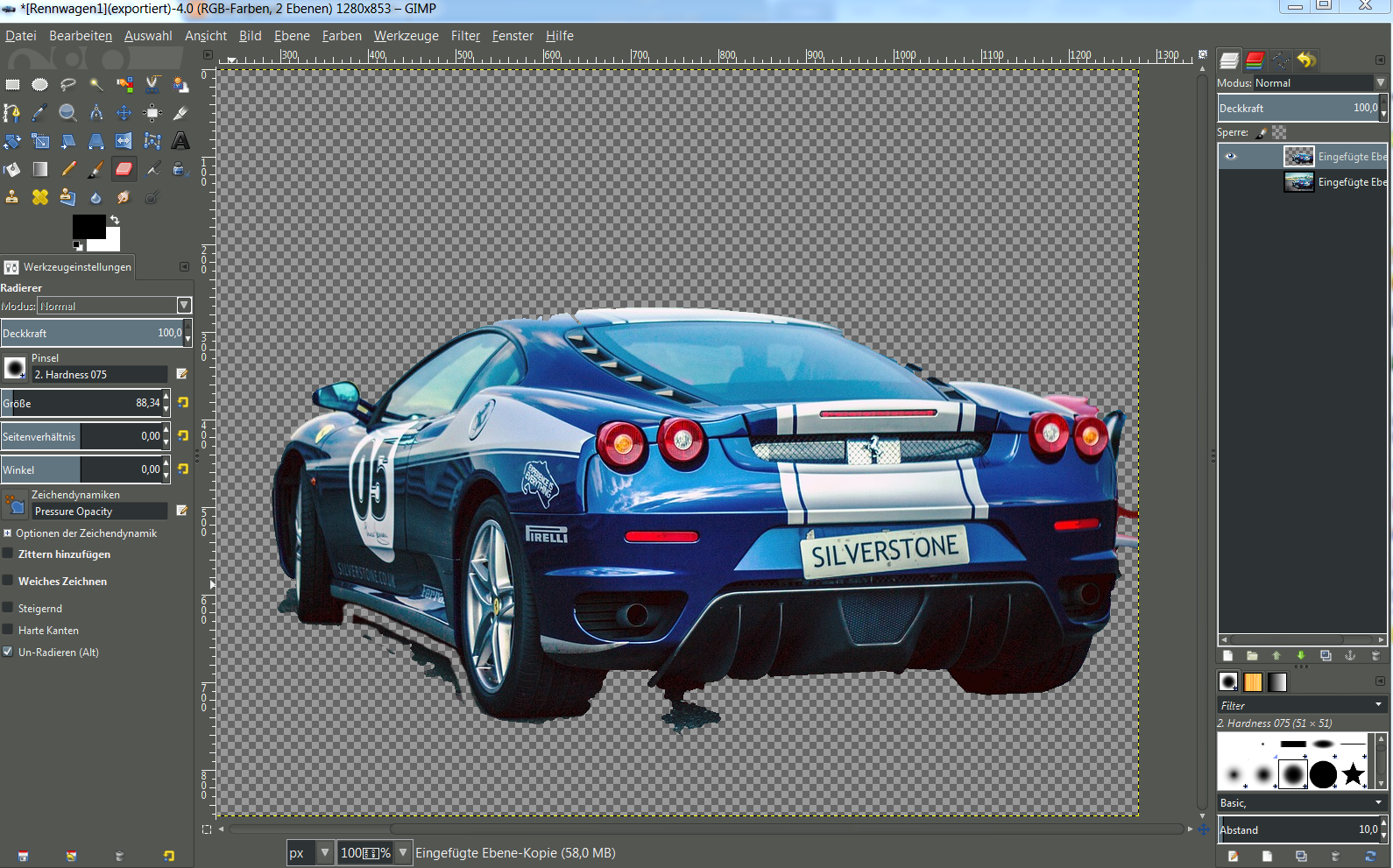The height and width of the screenshot is (868, 1393).
Task: Select the Fuzzy Select magic wand tool
Action: pyautogui.click(x=96, y=85)
